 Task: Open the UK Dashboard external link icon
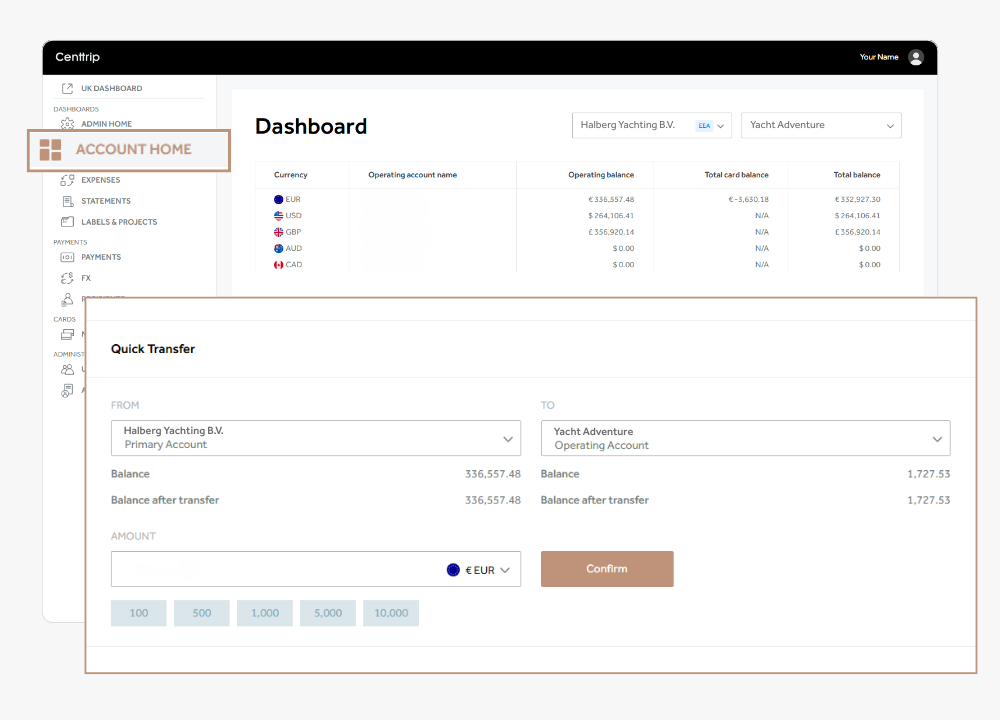pos(68,89)
